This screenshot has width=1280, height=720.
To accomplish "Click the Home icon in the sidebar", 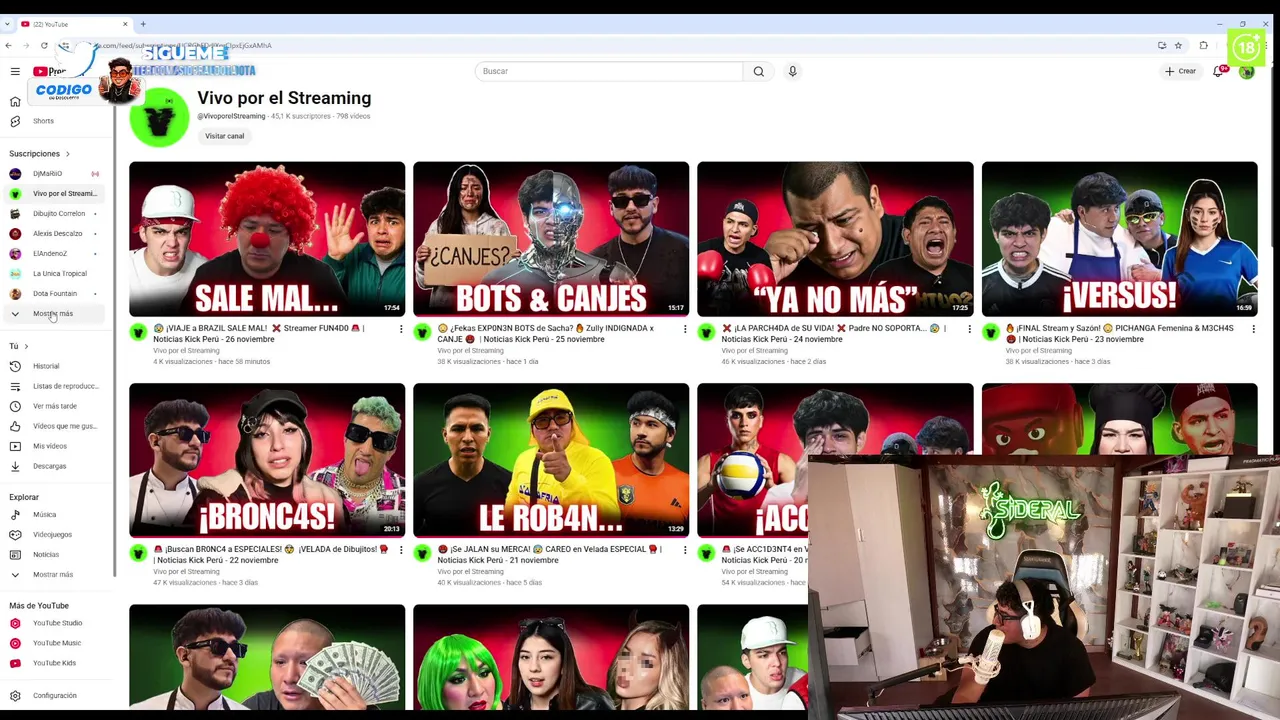I will tap(15, 101).
